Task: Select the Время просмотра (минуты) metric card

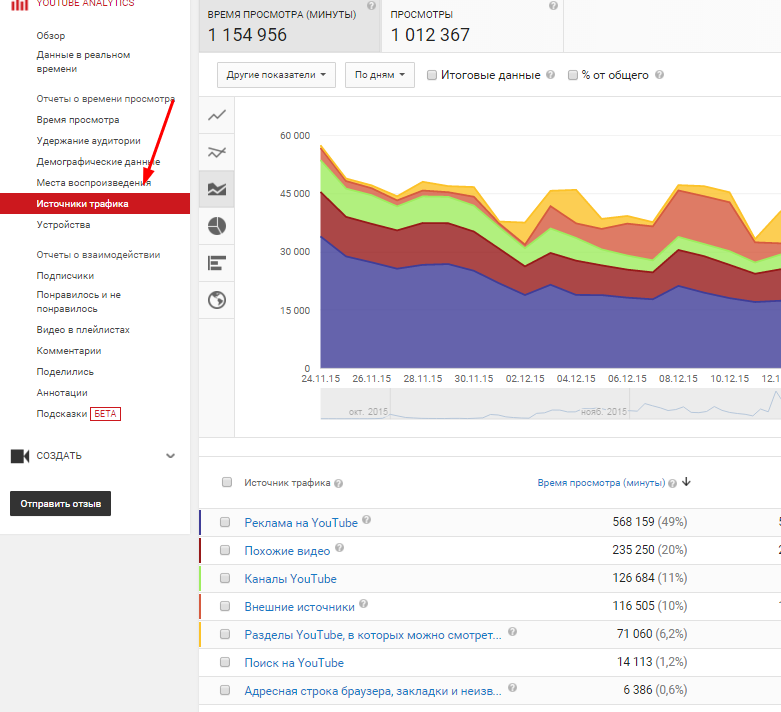Action: click(x=290, y=25)
